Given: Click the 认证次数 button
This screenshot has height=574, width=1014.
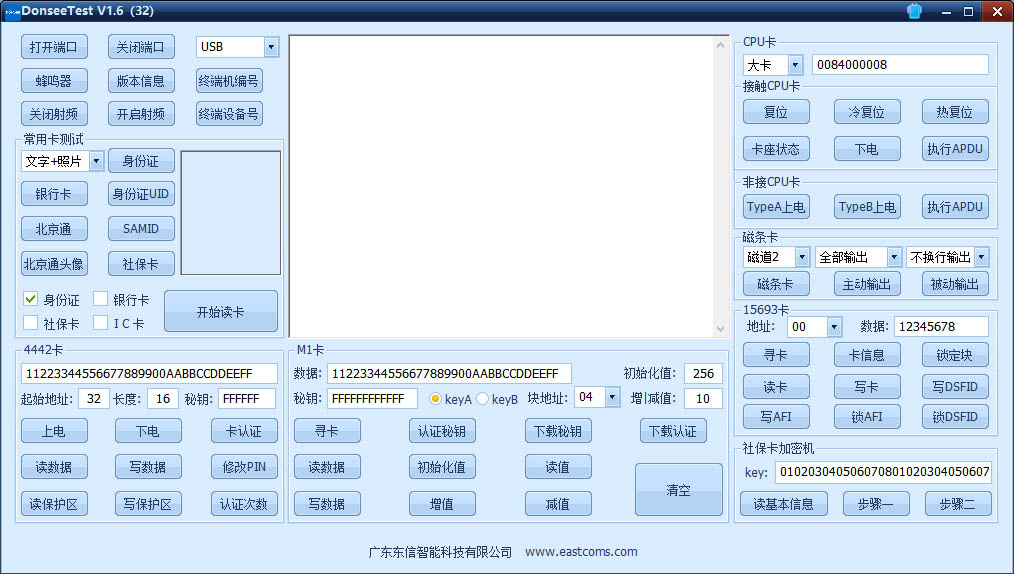Looking at the screenshot, I should coord(244,504).
